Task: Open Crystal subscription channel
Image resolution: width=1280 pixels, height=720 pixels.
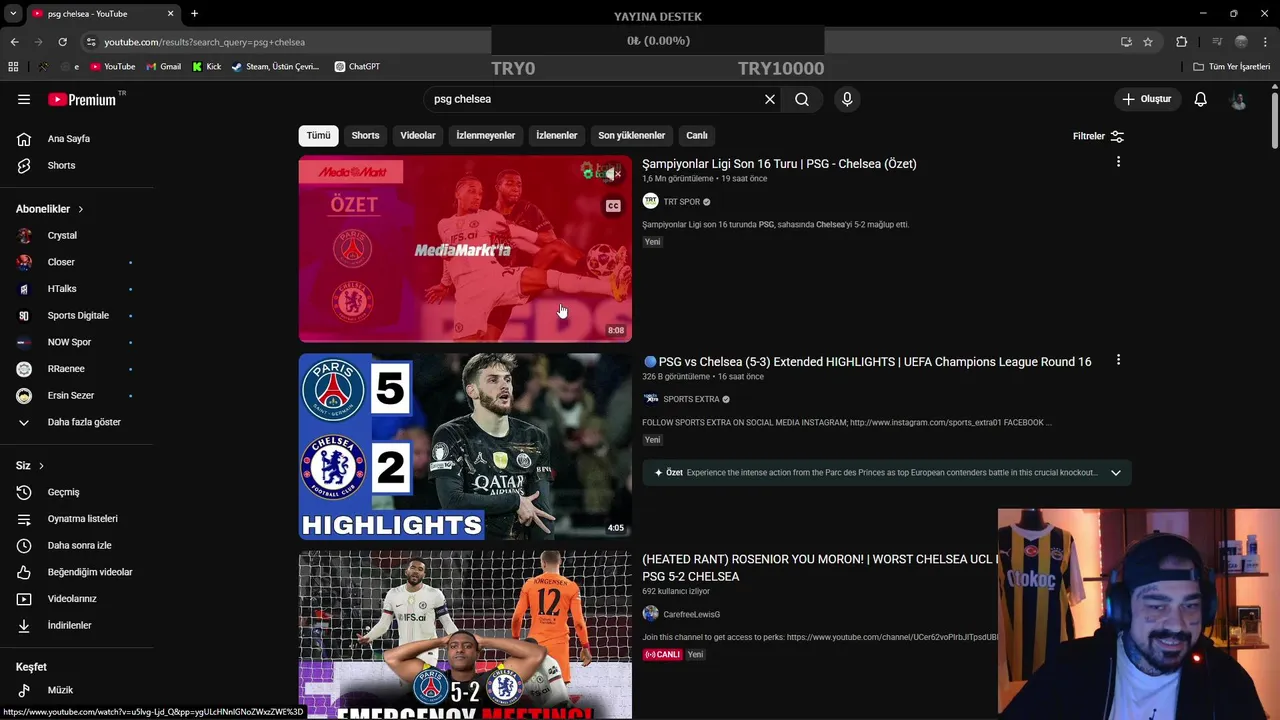Action: 62,236
